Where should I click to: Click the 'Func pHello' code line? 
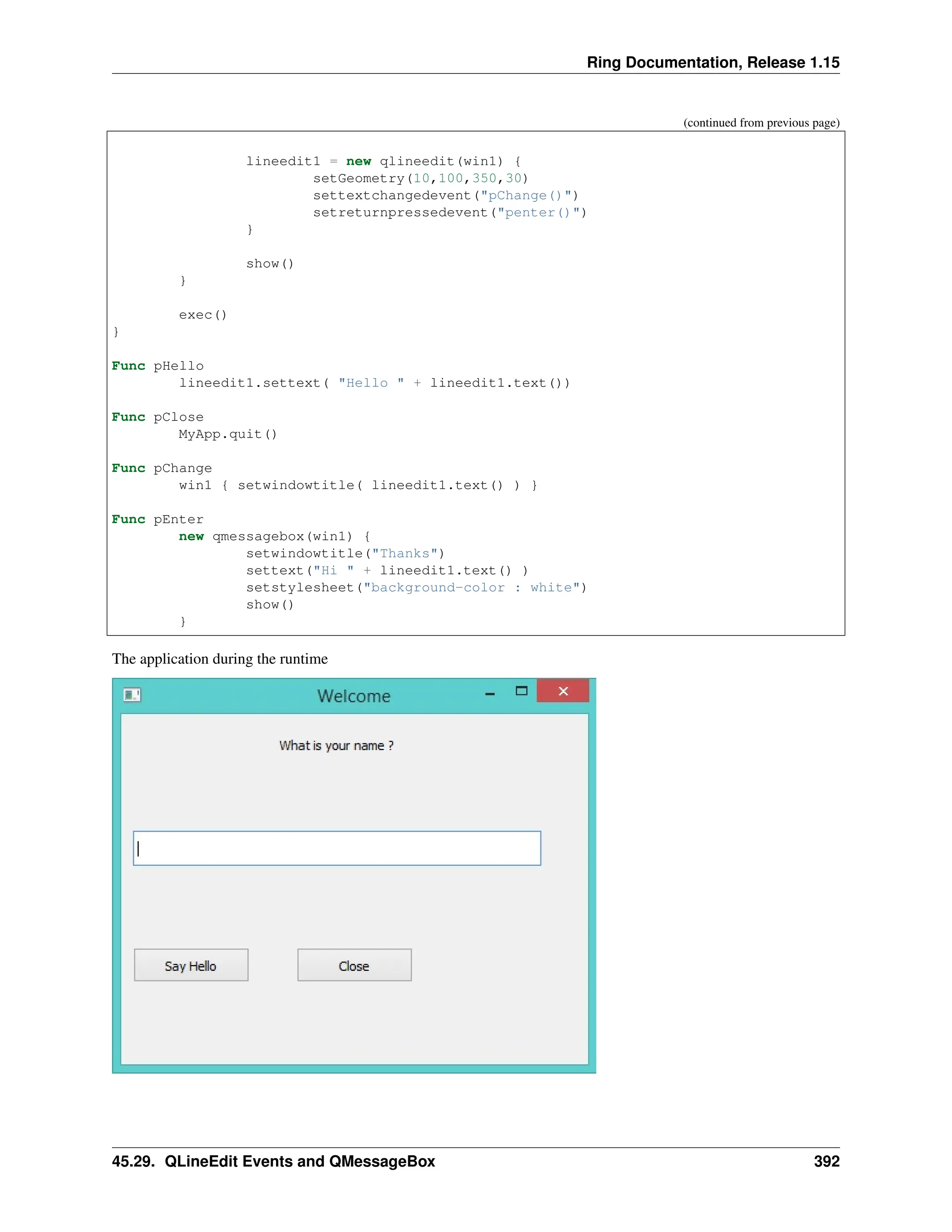pos(158,365)
